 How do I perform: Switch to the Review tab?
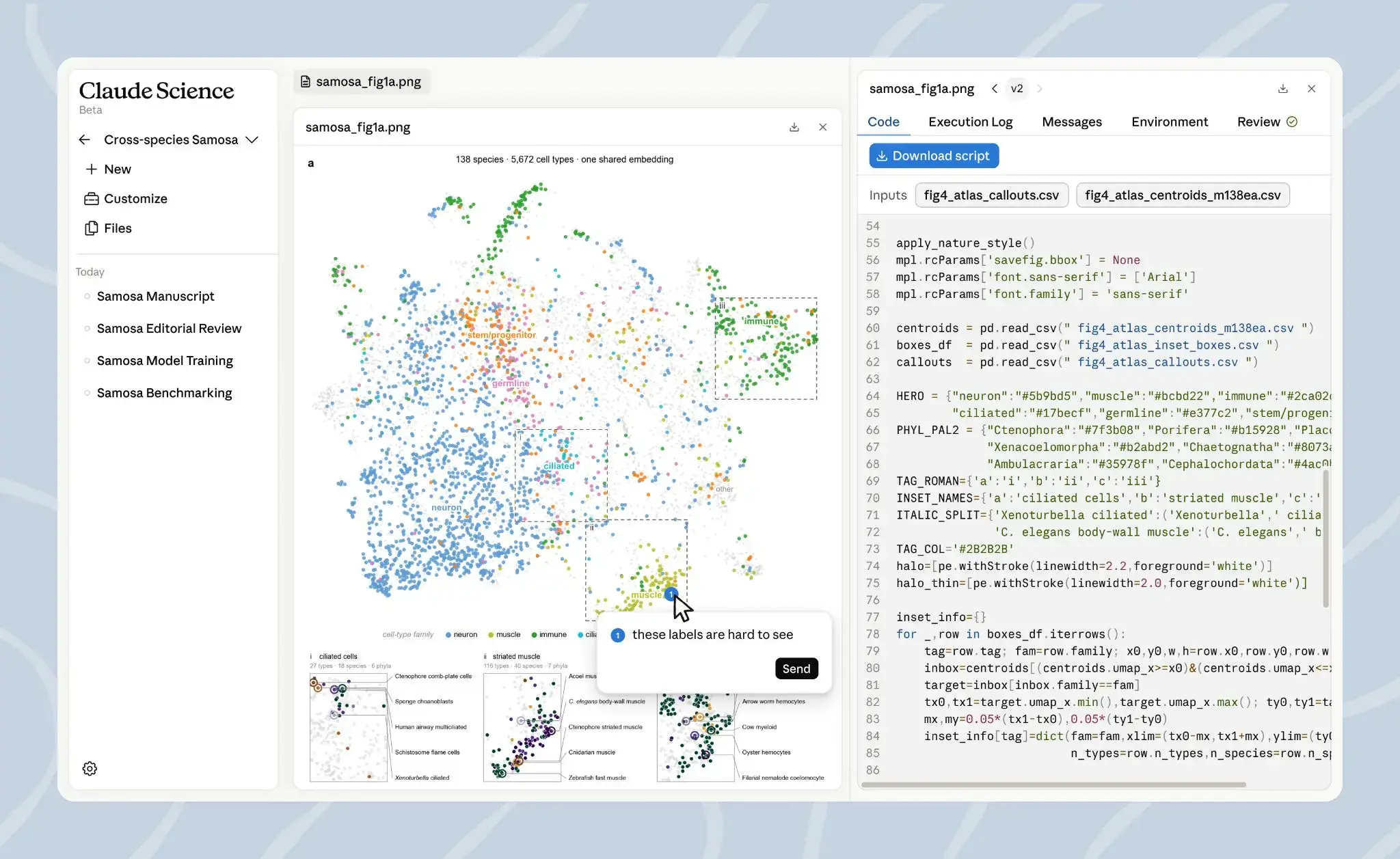[x=1267, y=122]
